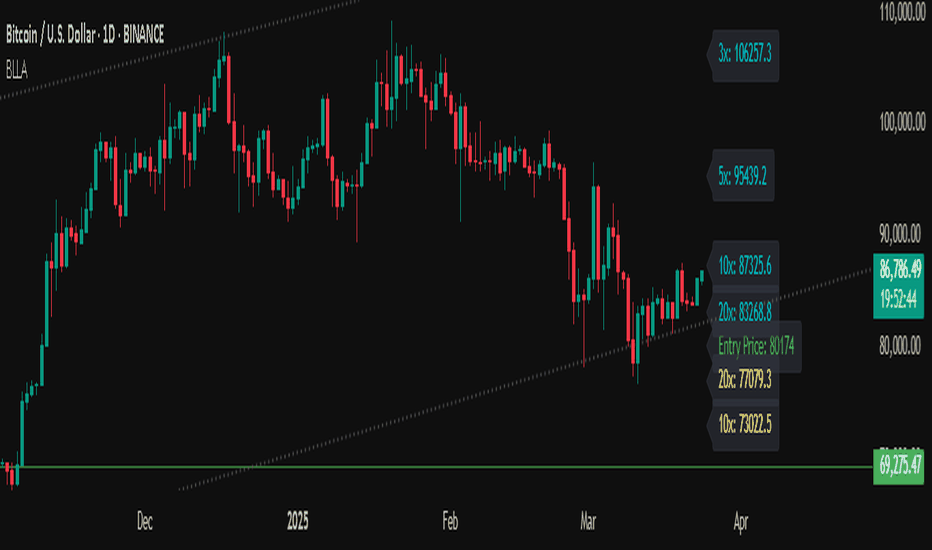Select the BLLA indicator label

17,70
